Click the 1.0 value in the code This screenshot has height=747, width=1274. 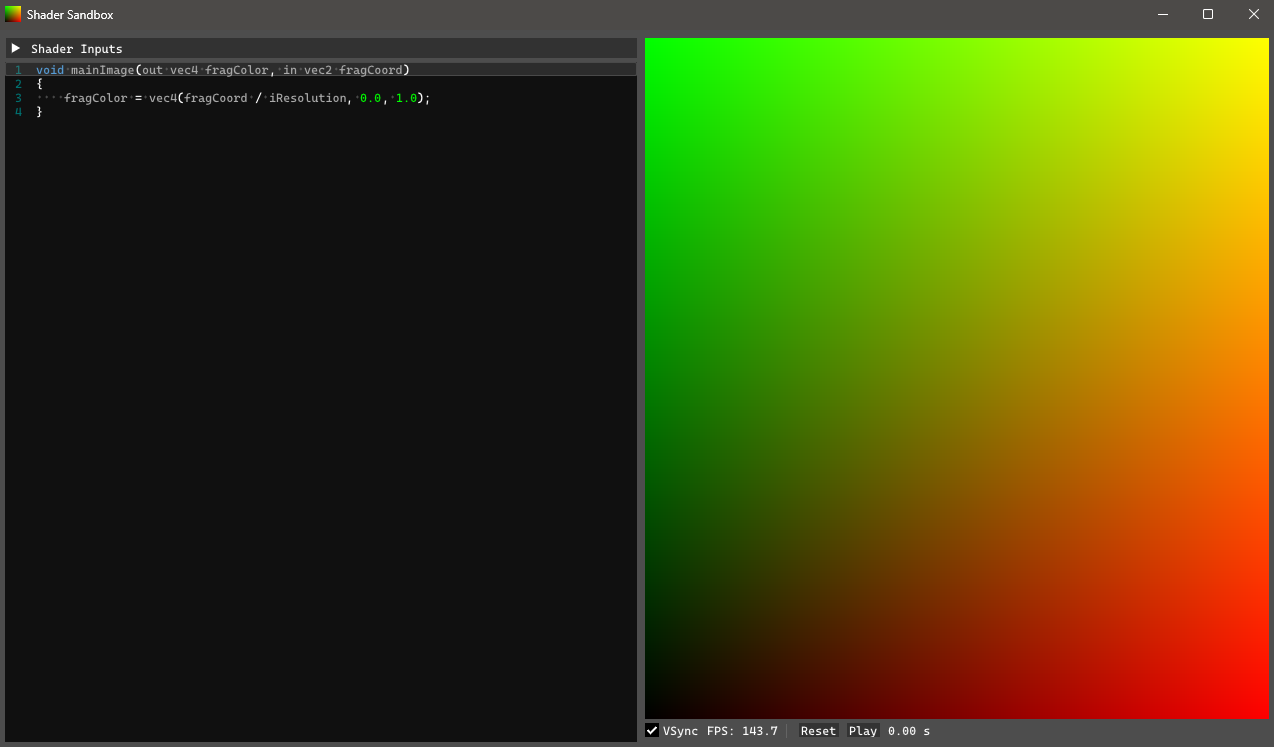point(406,98)
